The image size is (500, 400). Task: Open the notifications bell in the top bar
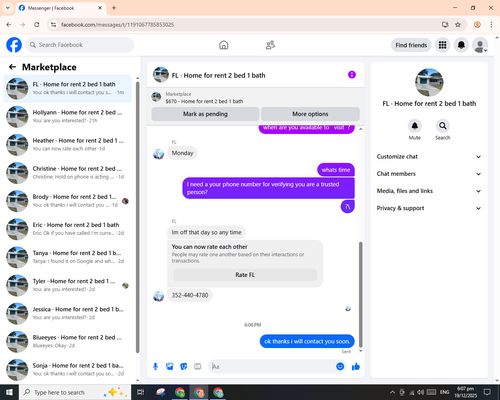pos(461,45)
